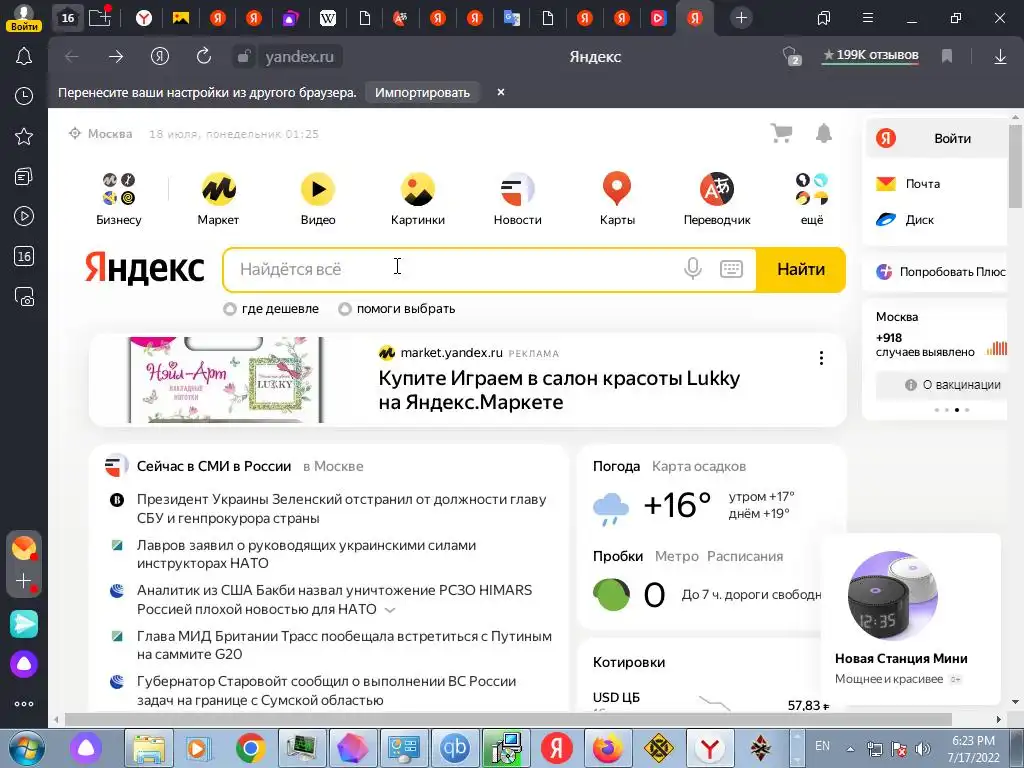Launch Chrome from the taskbar

250,748
